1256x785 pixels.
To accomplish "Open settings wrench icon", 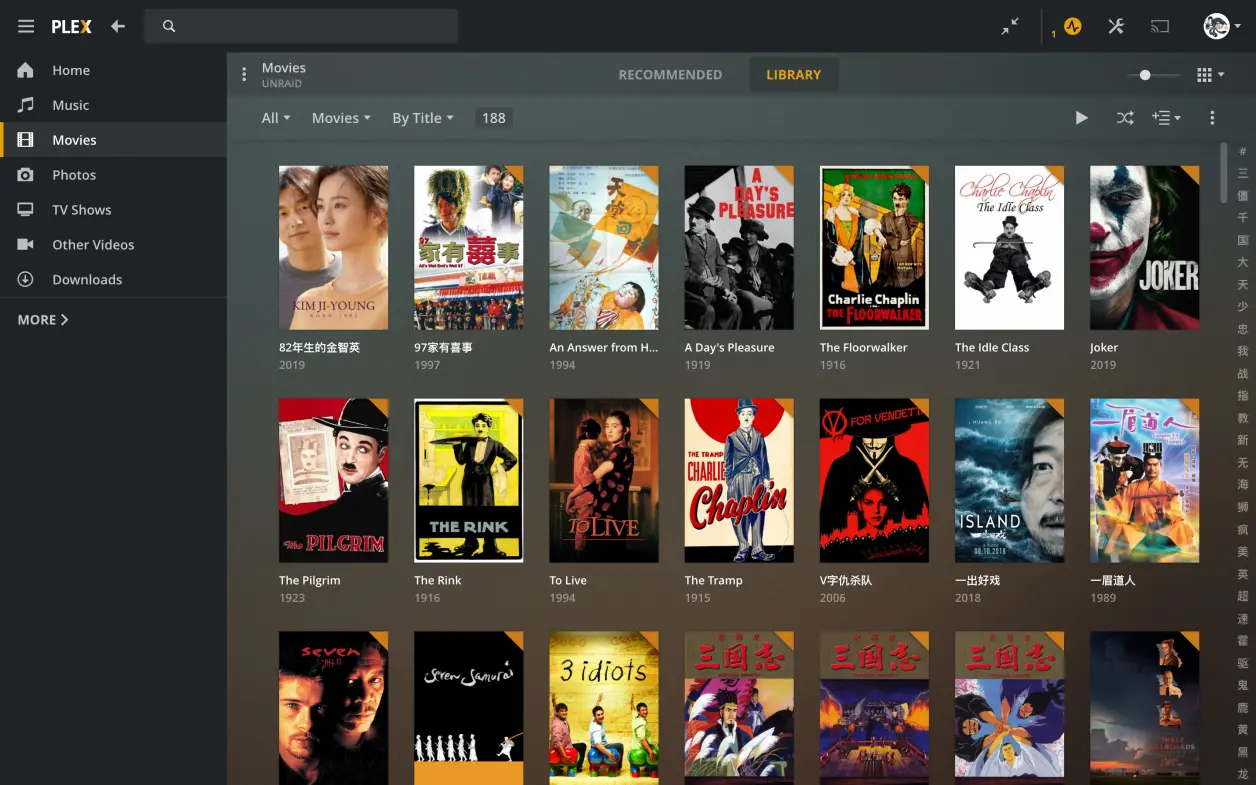I will click(x=1116, y=27).
